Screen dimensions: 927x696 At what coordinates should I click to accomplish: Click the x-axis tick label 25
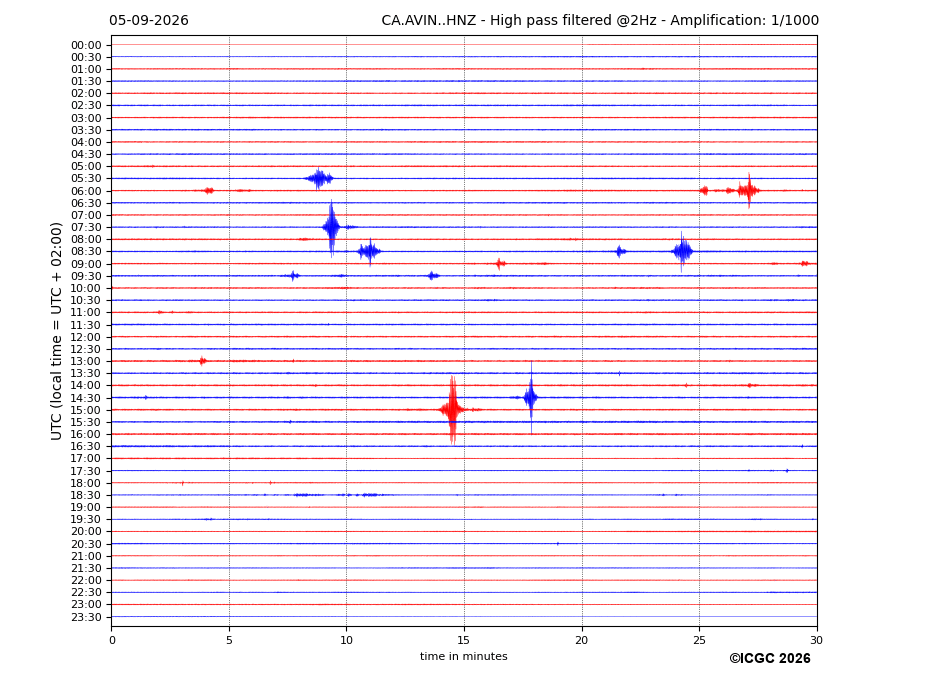pyautogui.click(x=699, y=640)
